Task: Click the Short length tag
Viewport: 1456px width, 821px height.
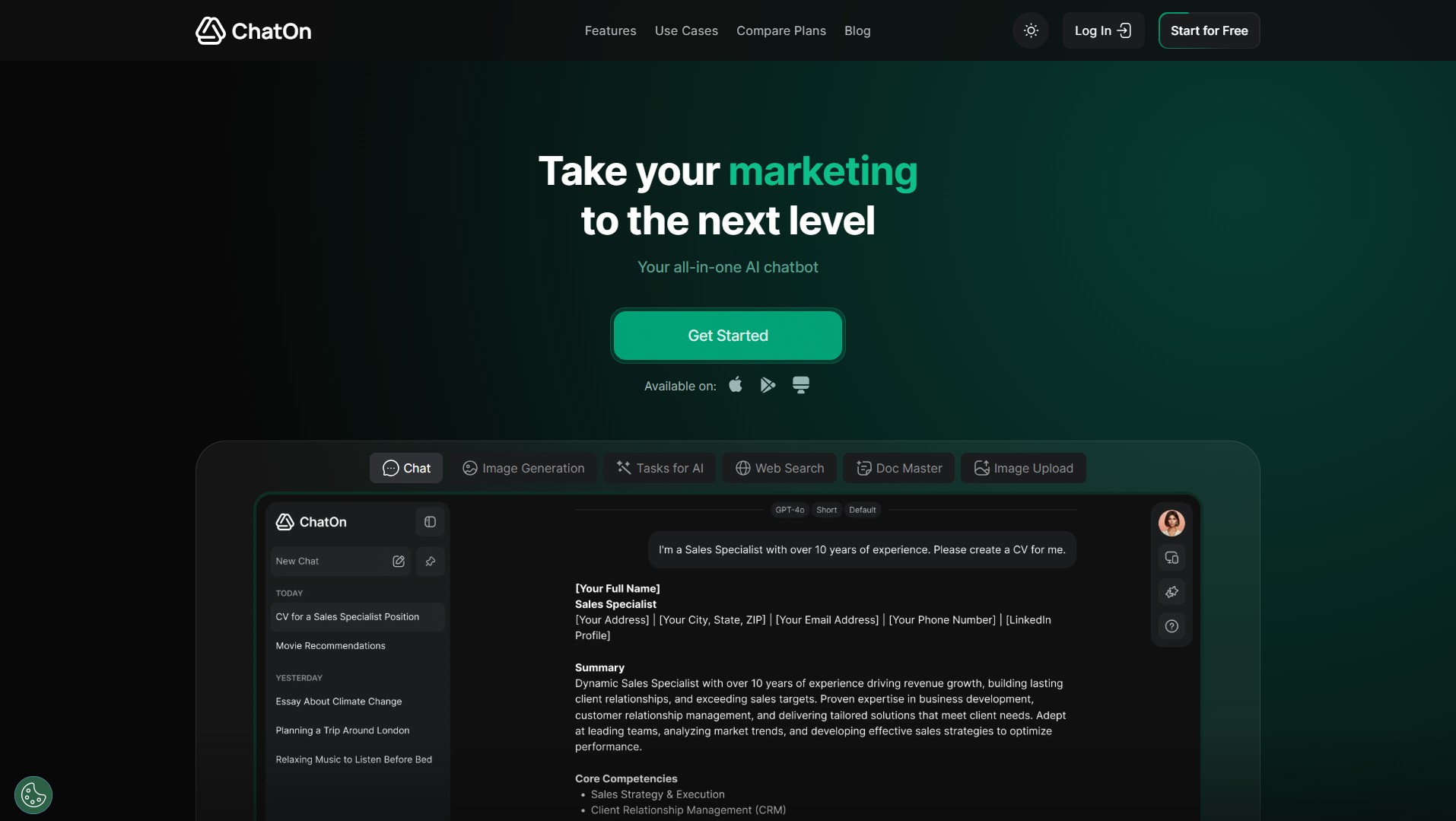Action: tap(826, 510)
